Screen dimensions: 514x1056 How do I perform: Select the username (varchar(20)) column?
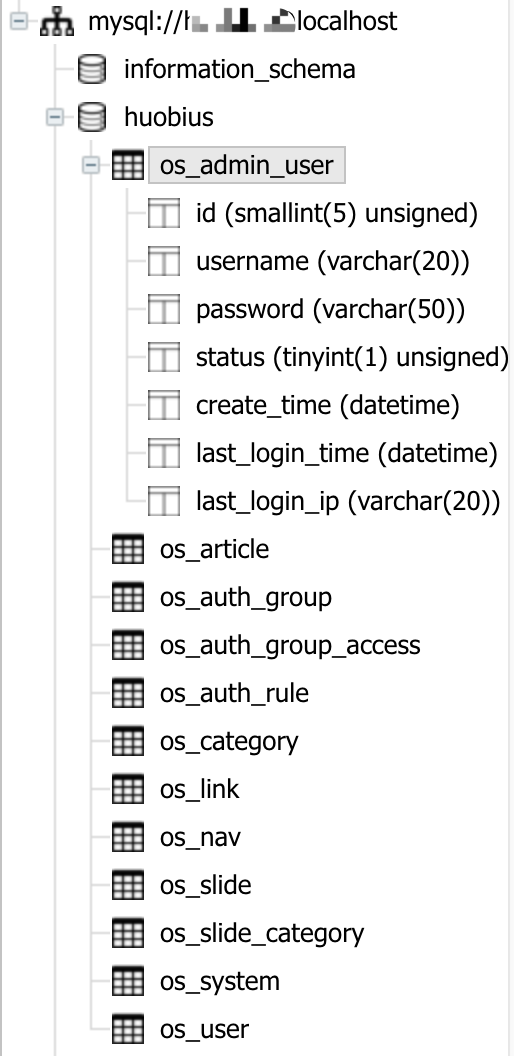point(333,261)
